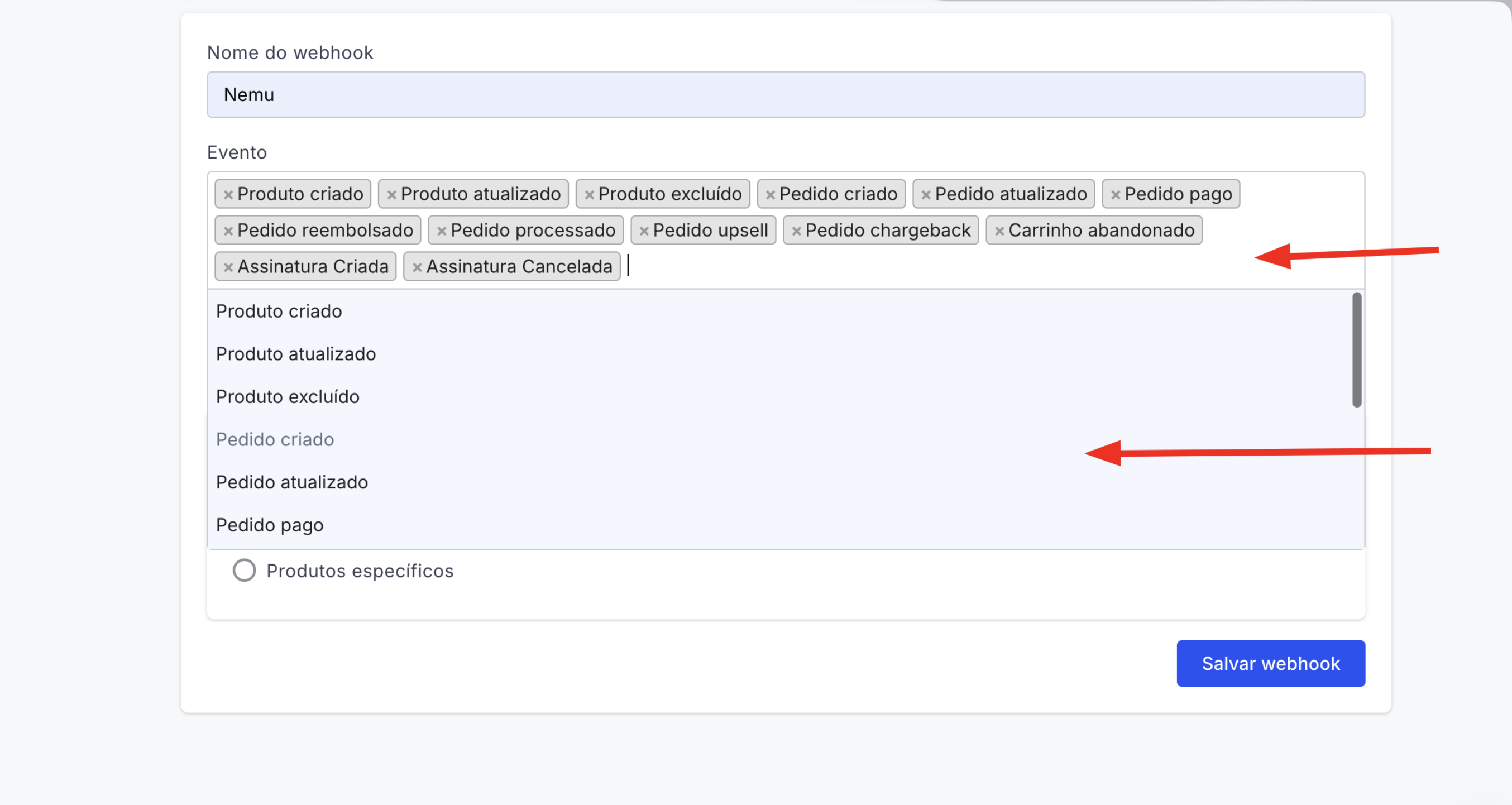Choose Produto atualizado in dropdown list

pos(296,354)
